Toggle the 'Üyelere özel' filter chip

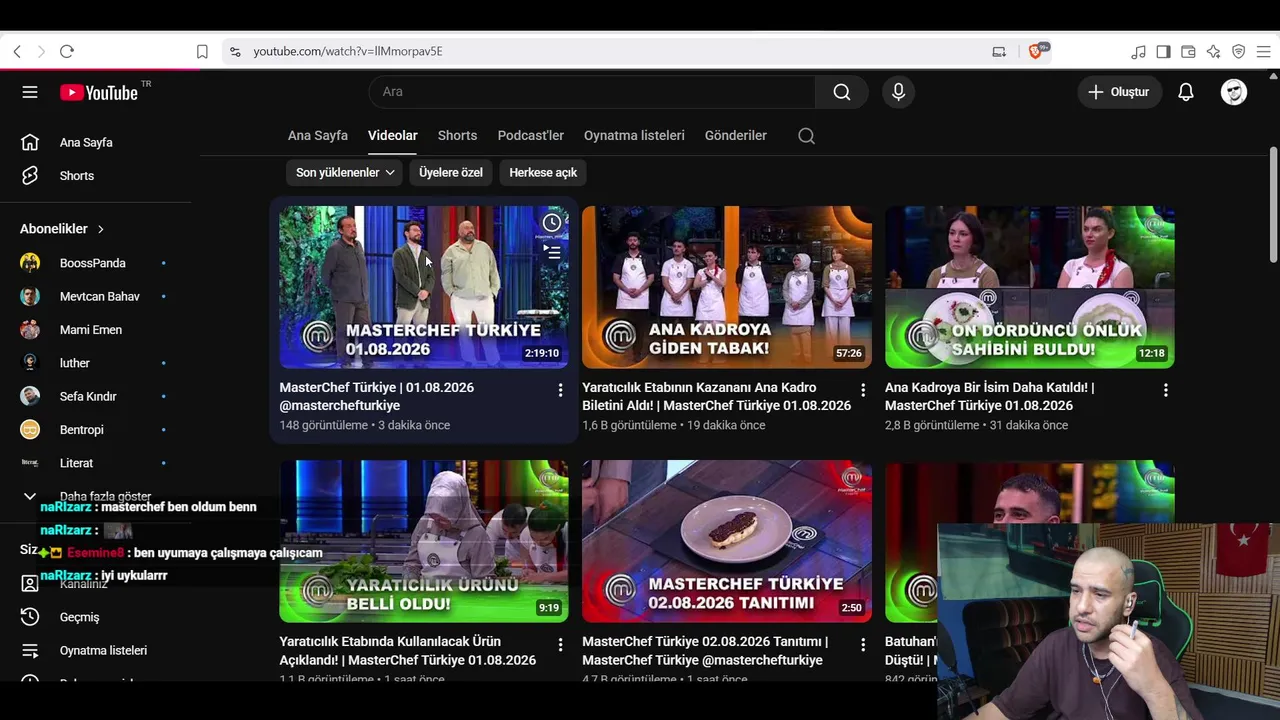(451, 173)
